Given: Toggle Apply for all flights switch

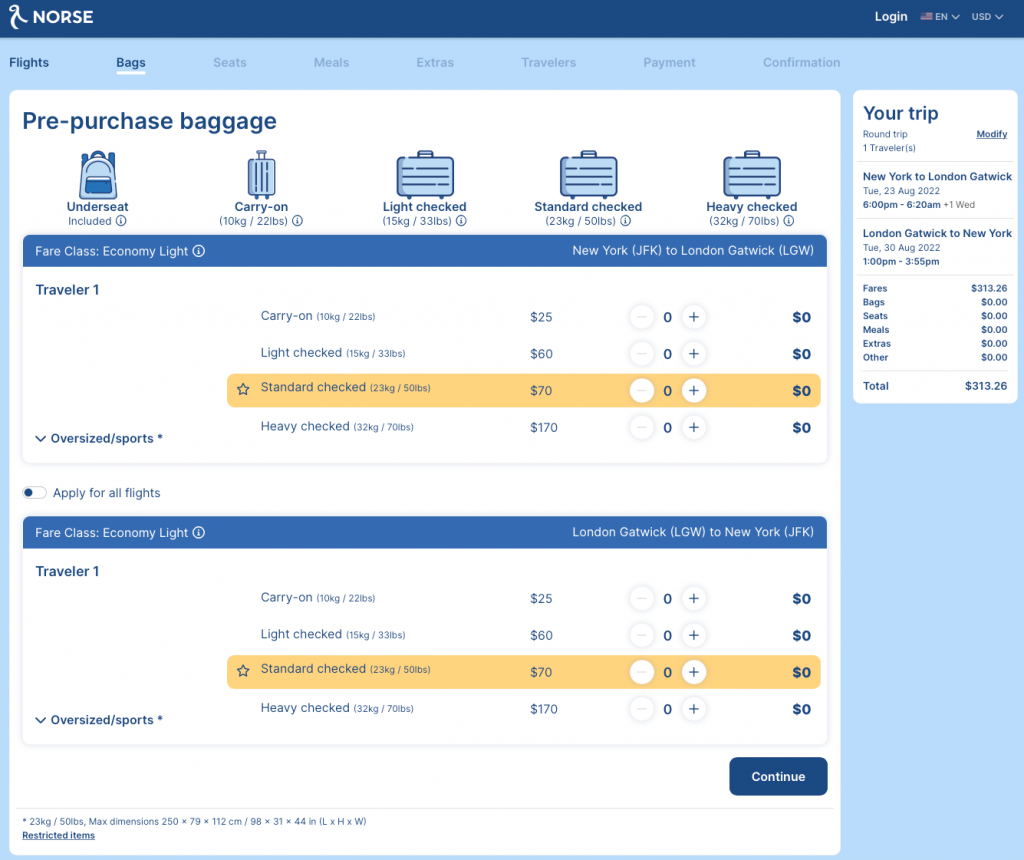Looking at the screenshot, I should click(x=35, y=493).
